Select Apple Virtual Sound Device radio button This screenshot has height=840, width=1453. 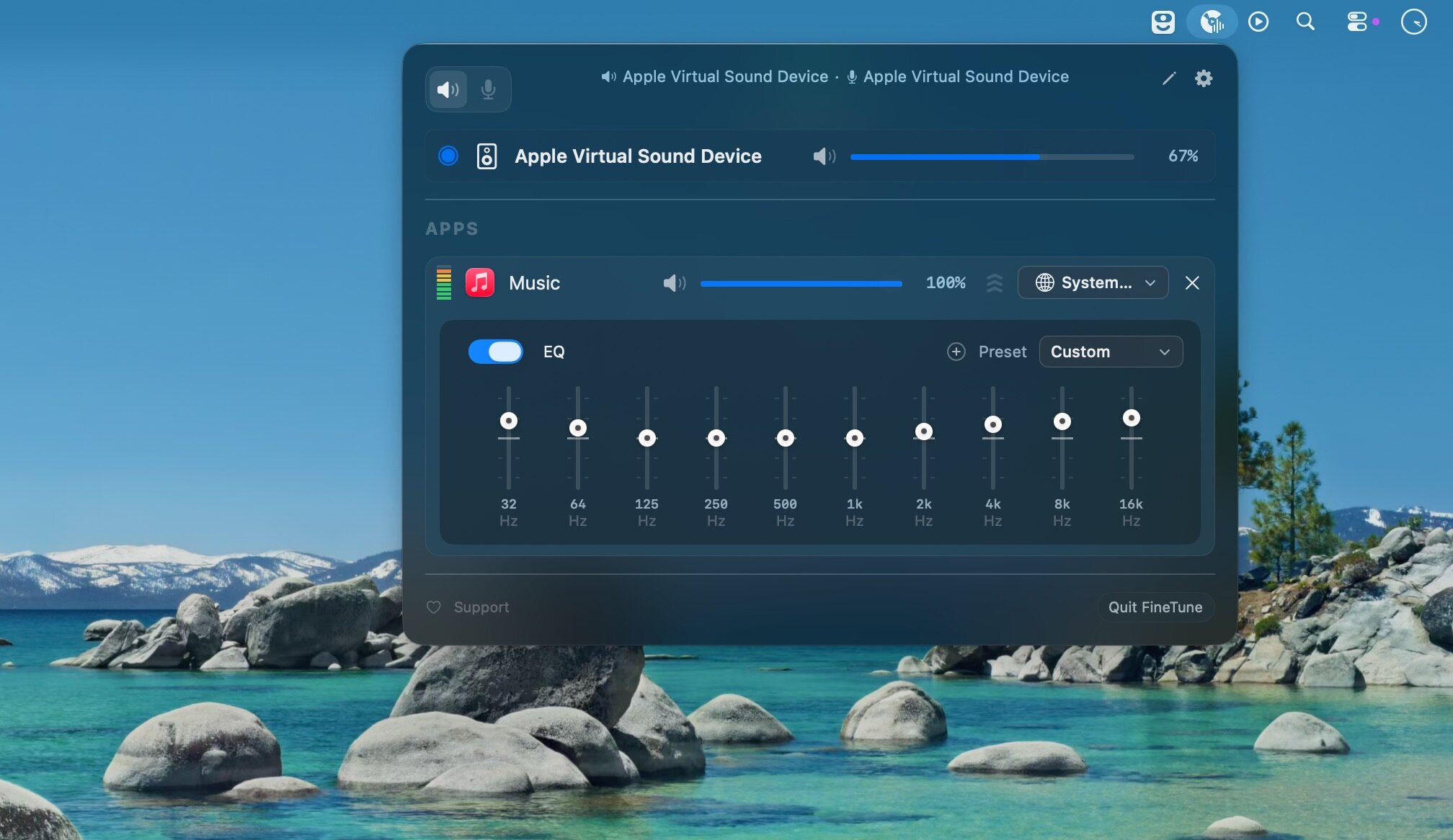click(448, 156)
